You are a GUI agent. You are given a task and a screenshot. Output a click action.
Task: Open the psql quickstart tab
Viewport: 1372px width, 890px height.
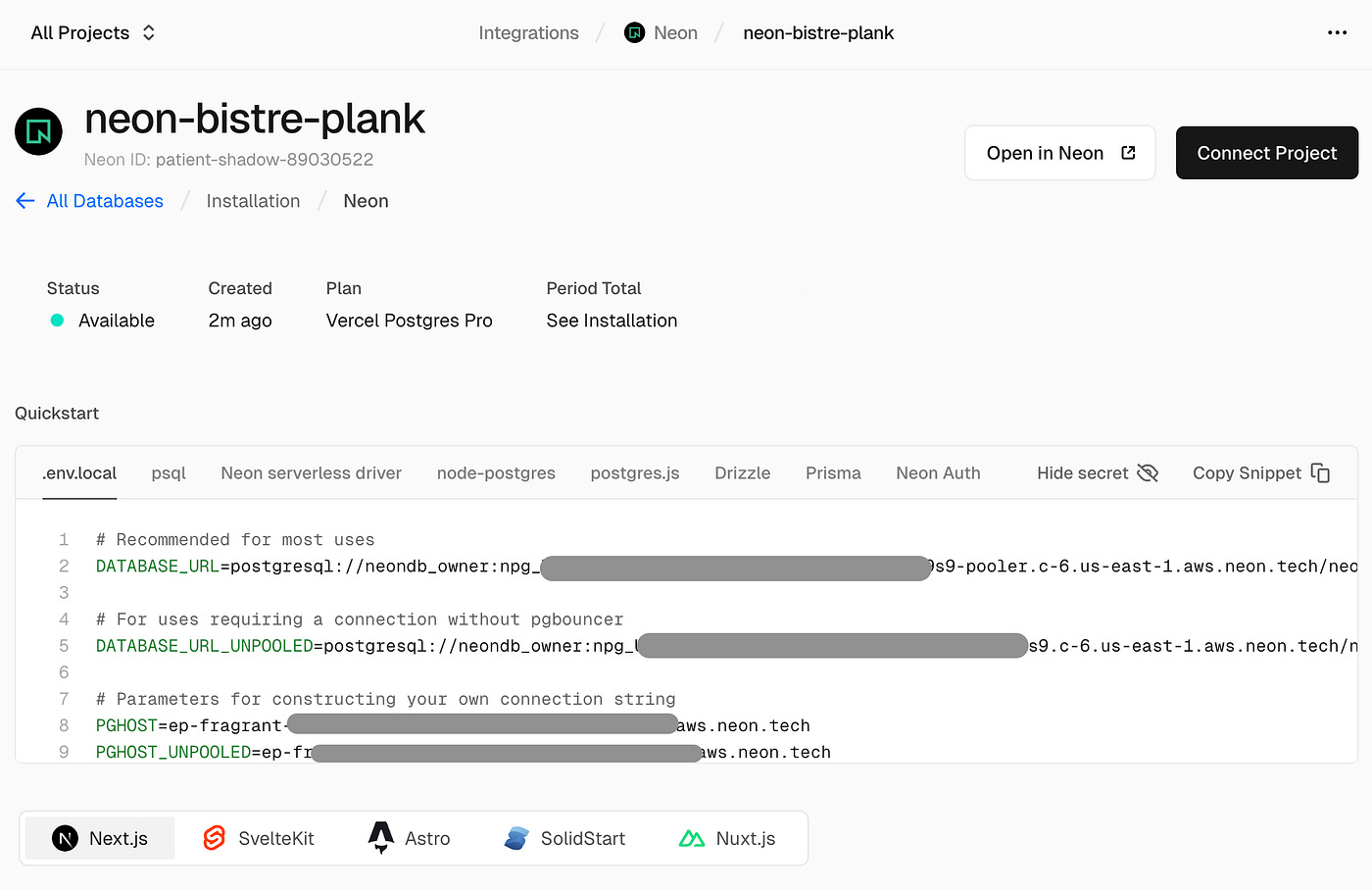coord(169,472)
